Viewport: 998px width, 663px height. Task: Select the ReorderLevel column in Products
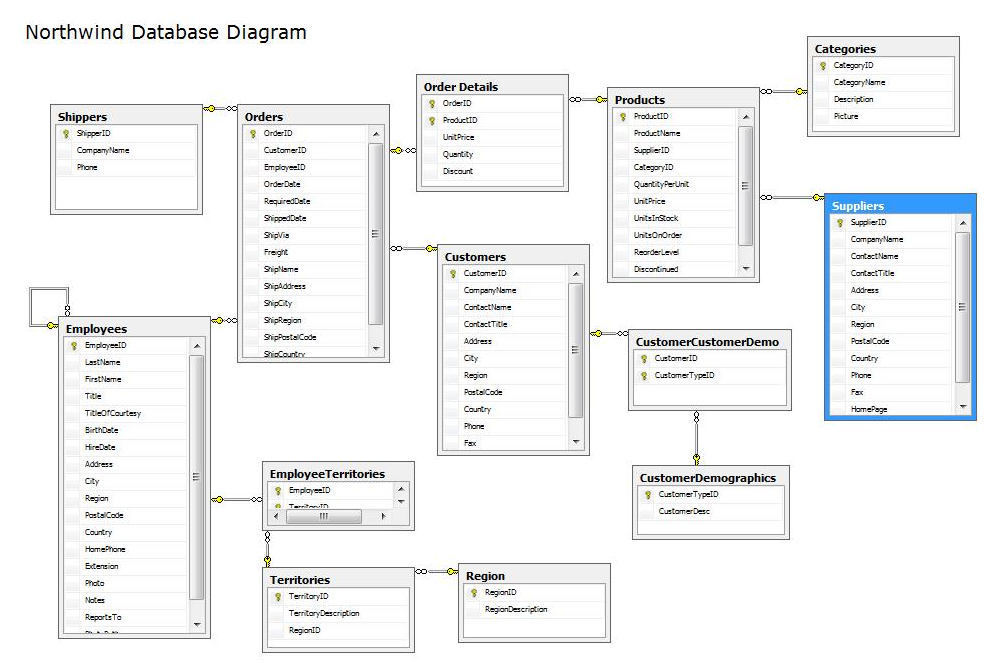[656, 252]
